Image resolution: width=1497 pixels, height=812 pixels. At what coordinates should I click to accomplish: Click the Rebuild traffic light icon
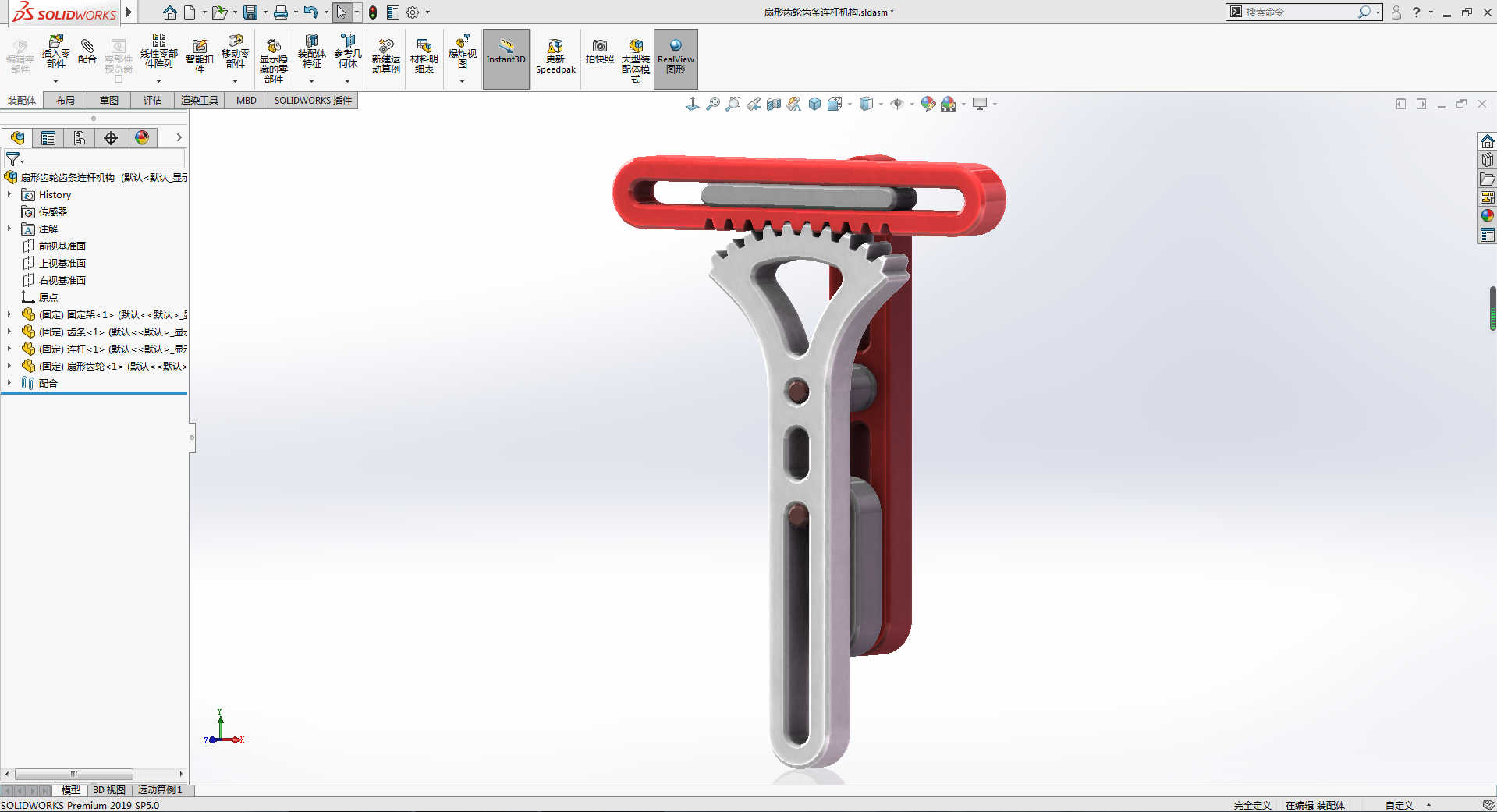[x=373, y=12]
